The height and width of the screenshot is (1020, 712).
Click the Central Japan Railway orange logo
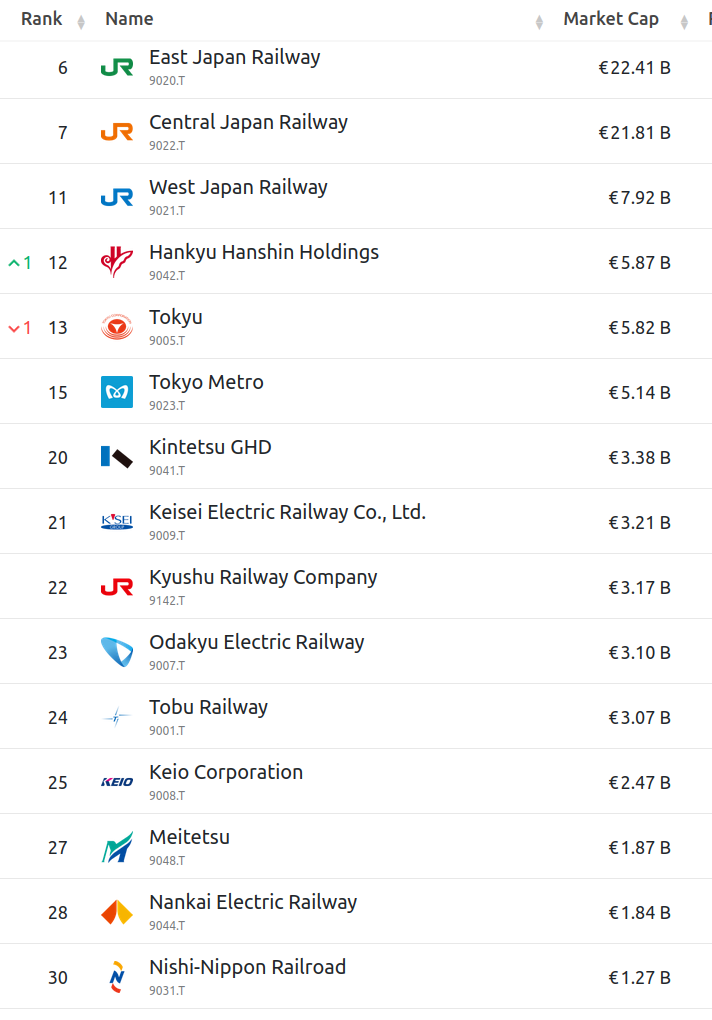[117, 132]
